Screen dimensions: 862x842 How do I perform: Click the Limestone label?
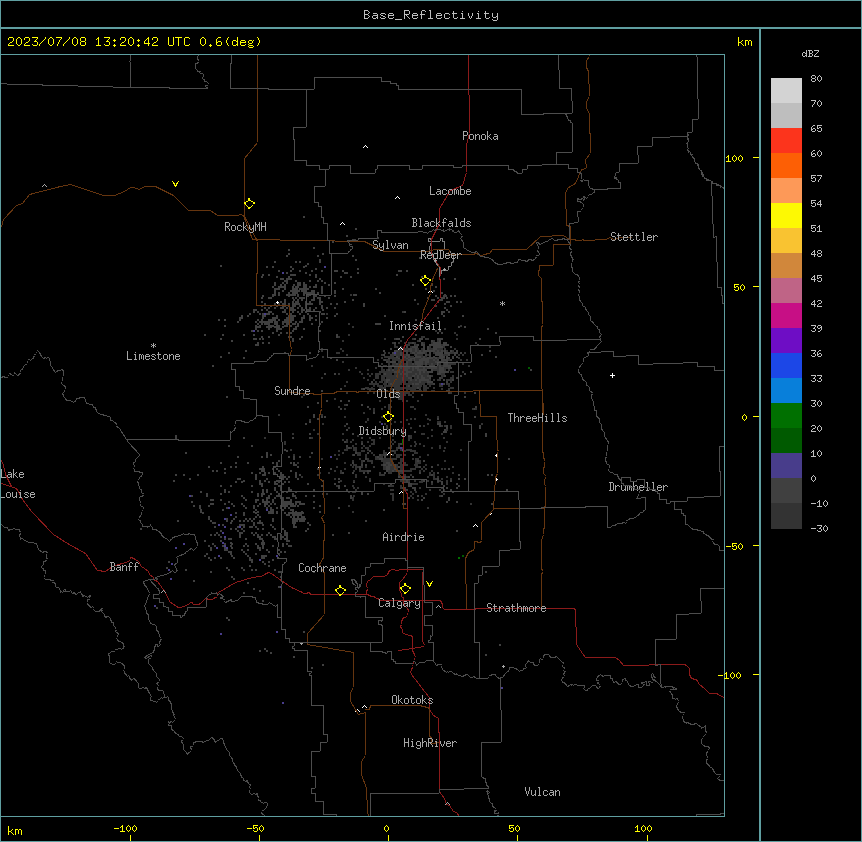153,356
